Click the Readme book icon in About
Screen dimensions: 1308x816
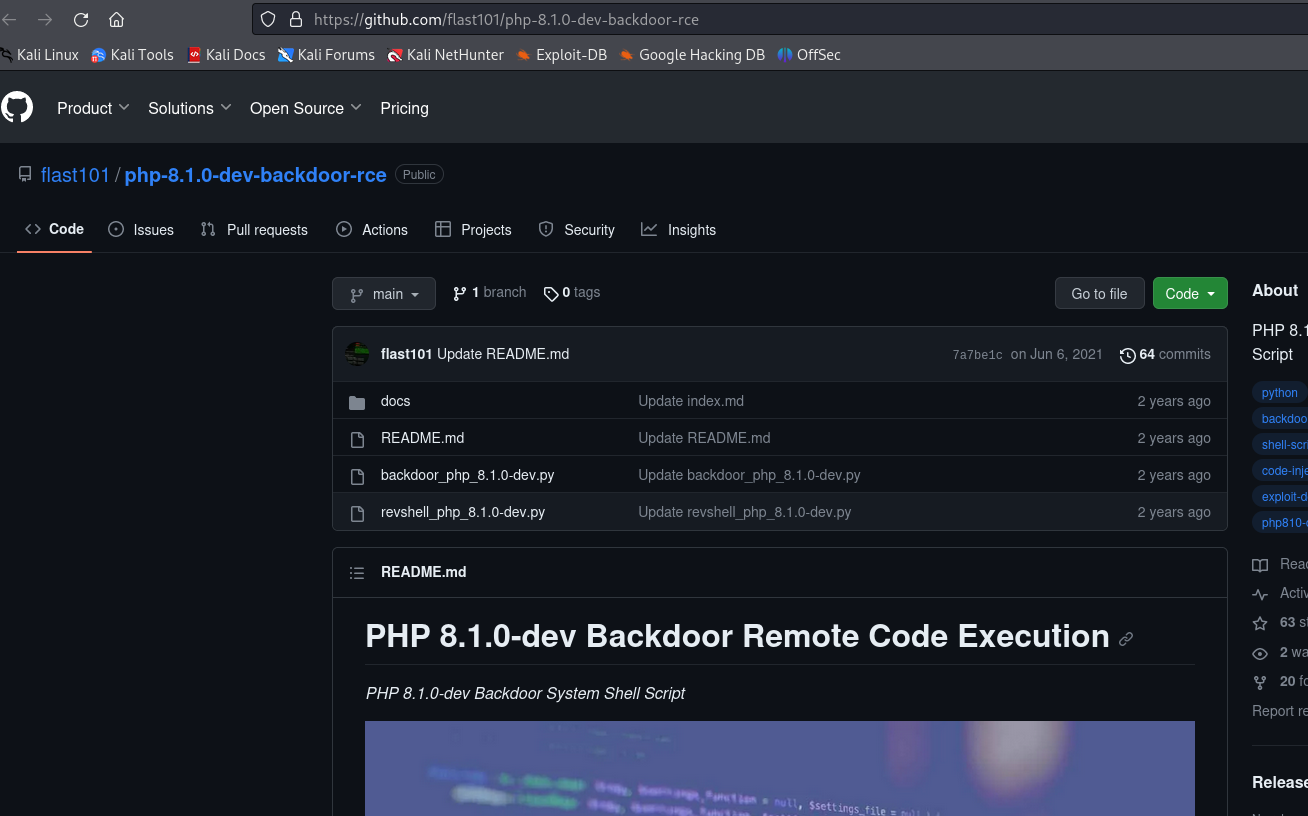pyautogui.click(x=1260, y=565)
